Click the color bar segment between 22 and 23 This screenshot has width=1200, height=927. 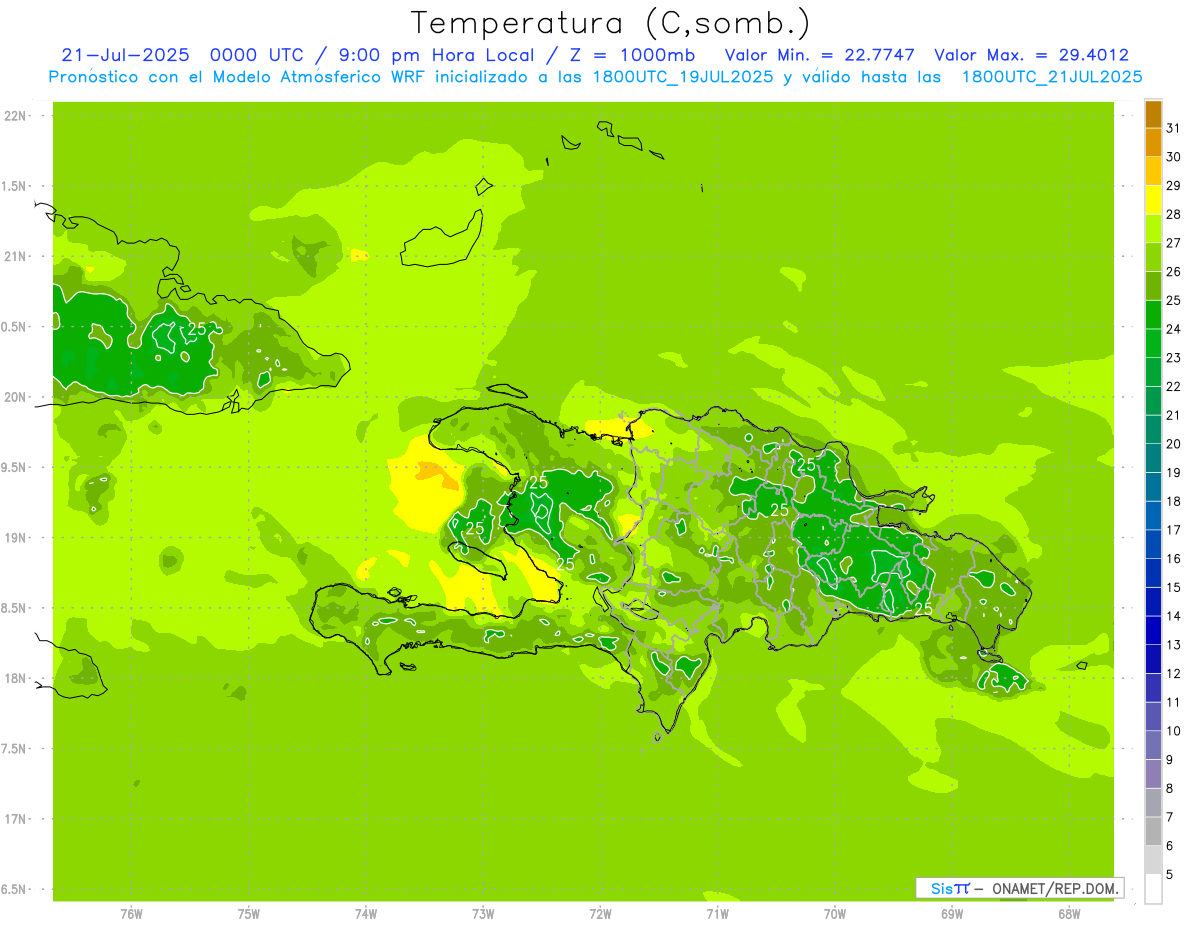click(1153, 372)
